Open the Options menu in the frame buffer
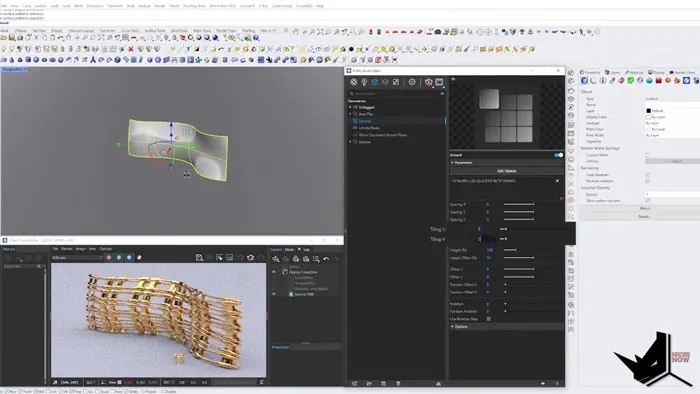Screen dimensions: 700x394 click(x=105, y=249)
